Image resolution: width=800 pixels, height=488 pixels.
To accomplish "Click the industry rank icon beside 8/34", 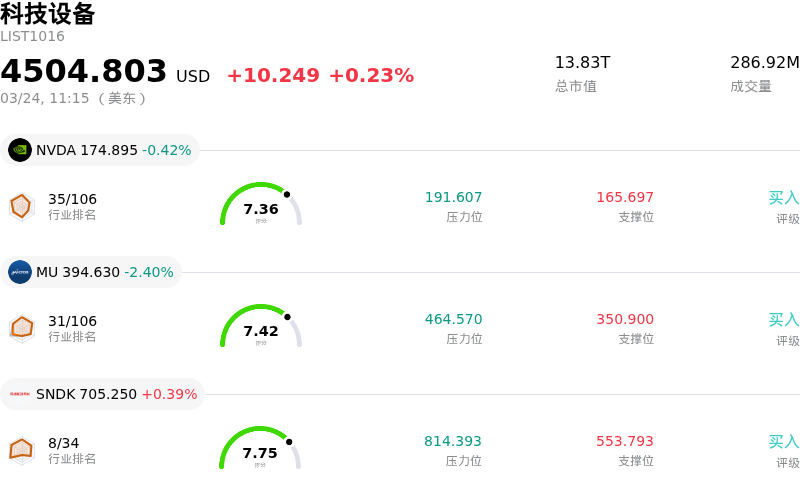I will [21, 450].
